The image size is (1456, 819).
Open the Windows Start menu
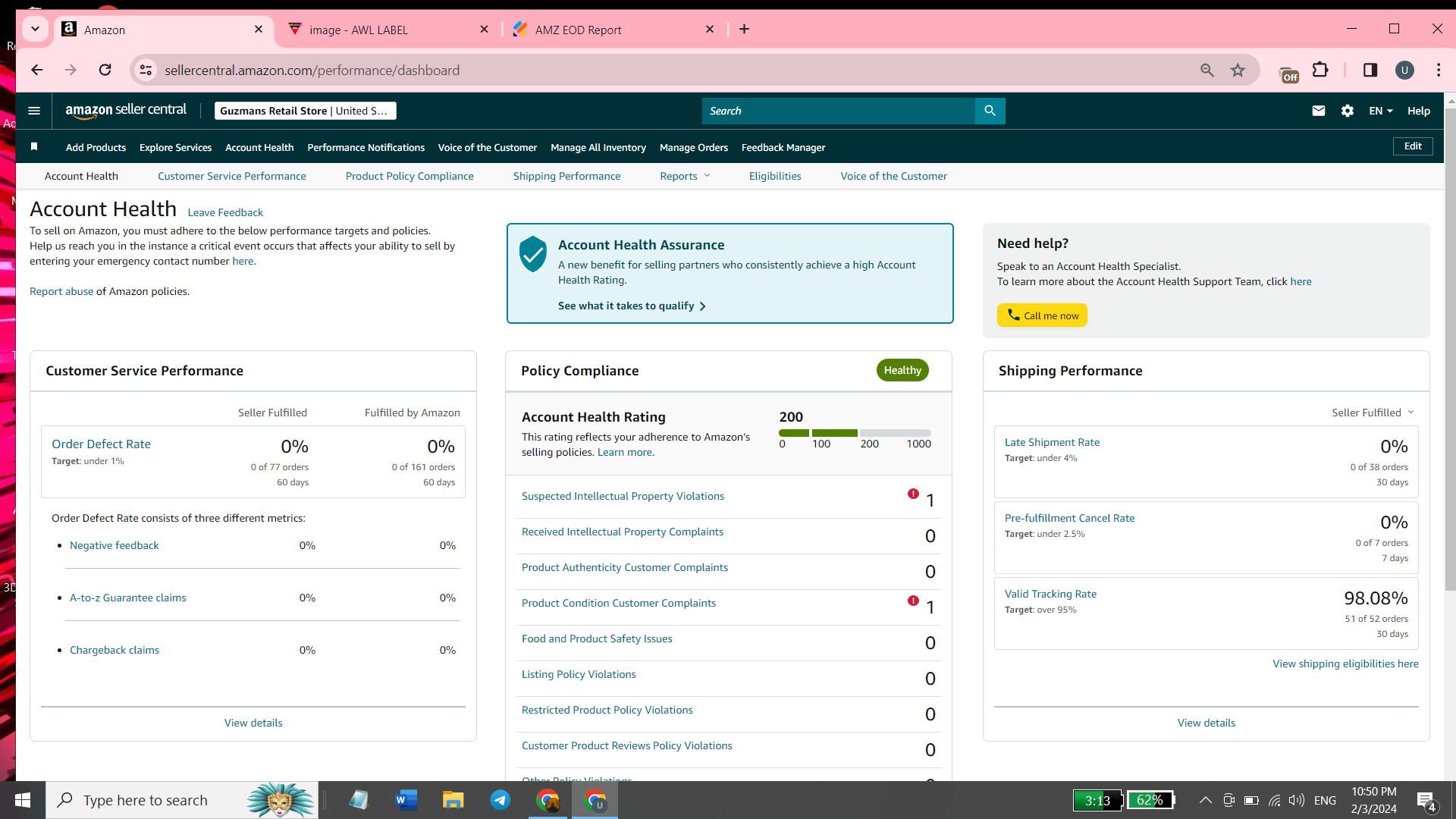[x=23, y=800]
